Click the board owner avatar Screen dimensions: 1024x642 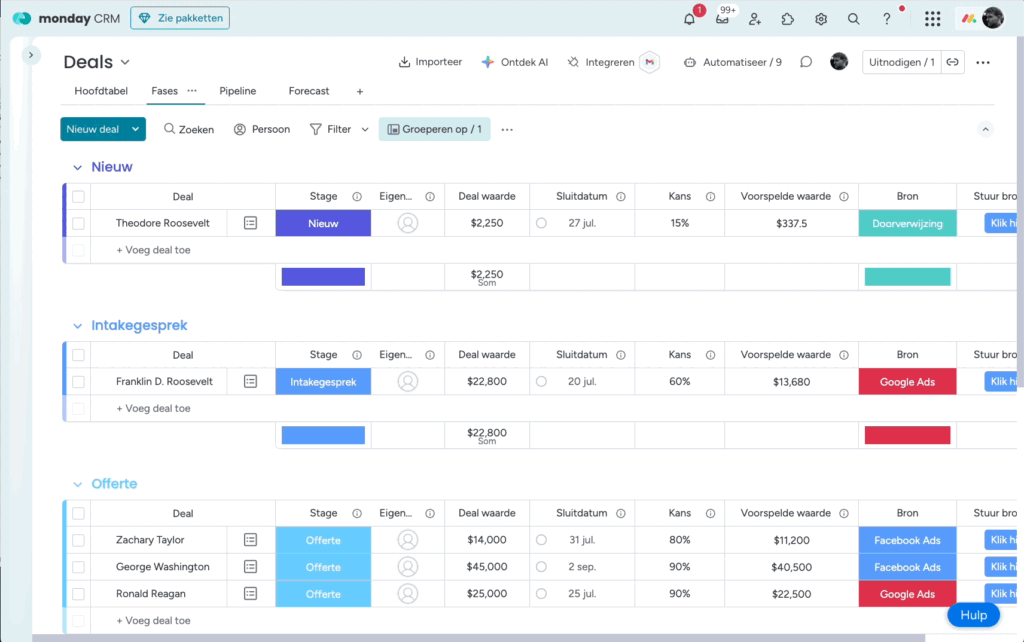coord(839,61)
